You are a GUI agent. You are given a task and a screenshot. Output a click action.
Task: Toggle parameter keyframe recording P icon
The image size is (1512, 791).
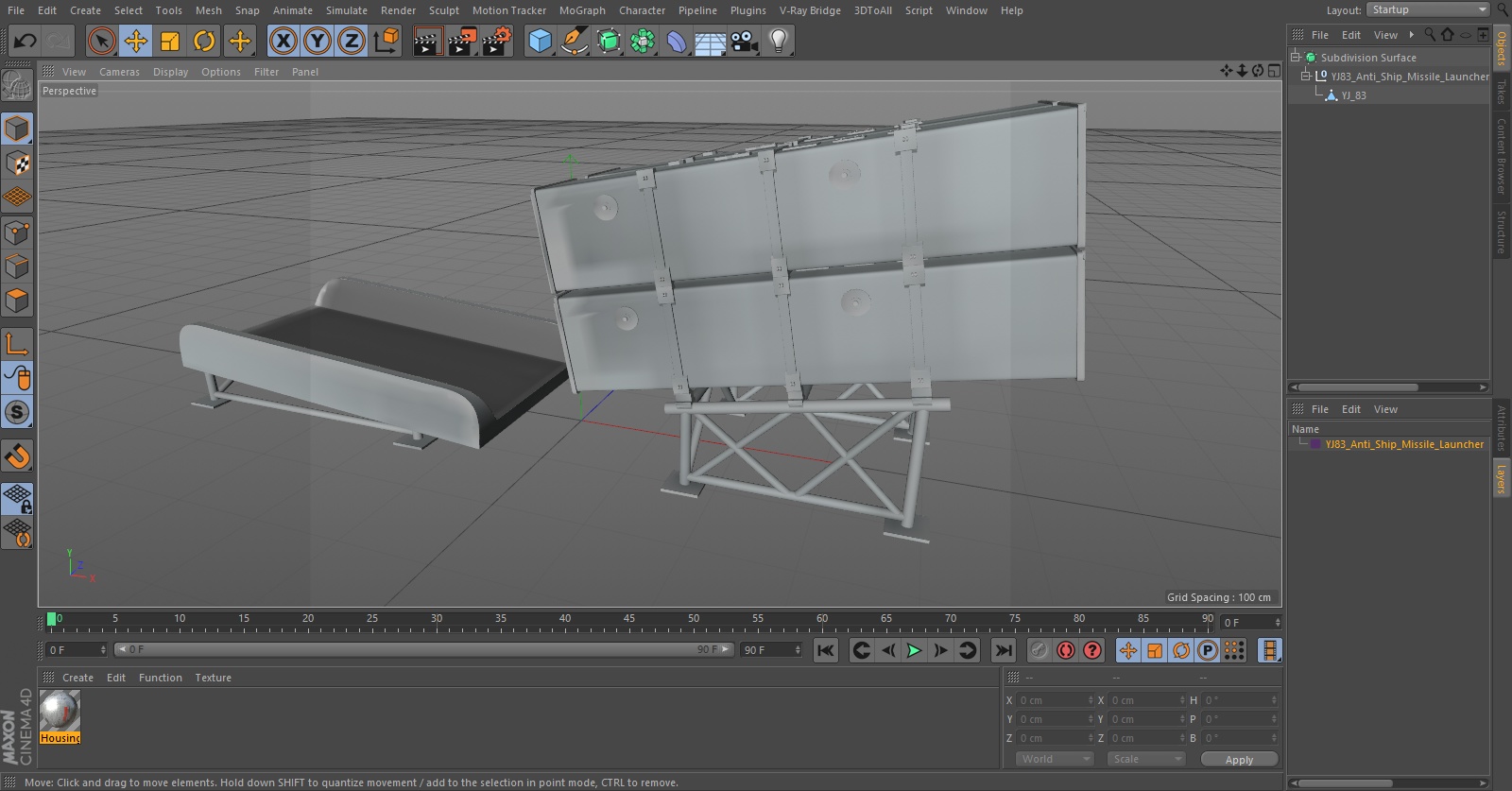tap(1207, 650)
